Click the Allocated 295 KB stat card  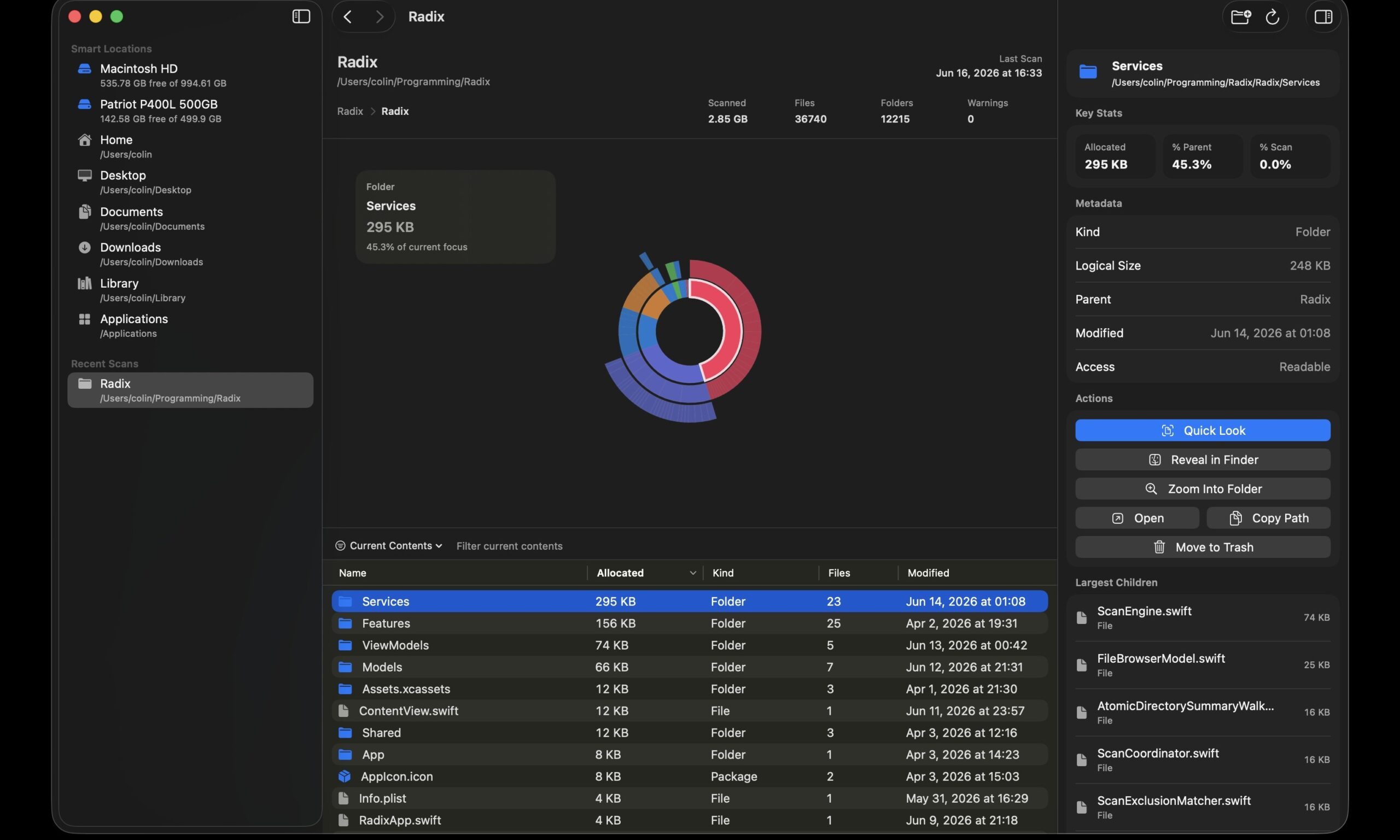click(1115, 156)
